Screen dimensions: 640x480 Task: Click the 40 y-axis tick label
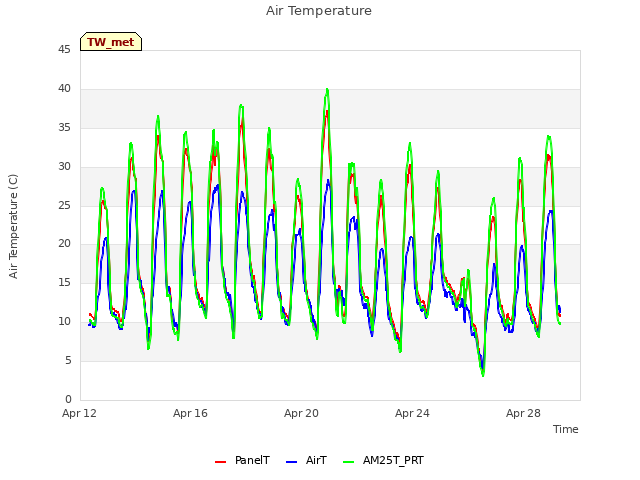tap(64, 88)
